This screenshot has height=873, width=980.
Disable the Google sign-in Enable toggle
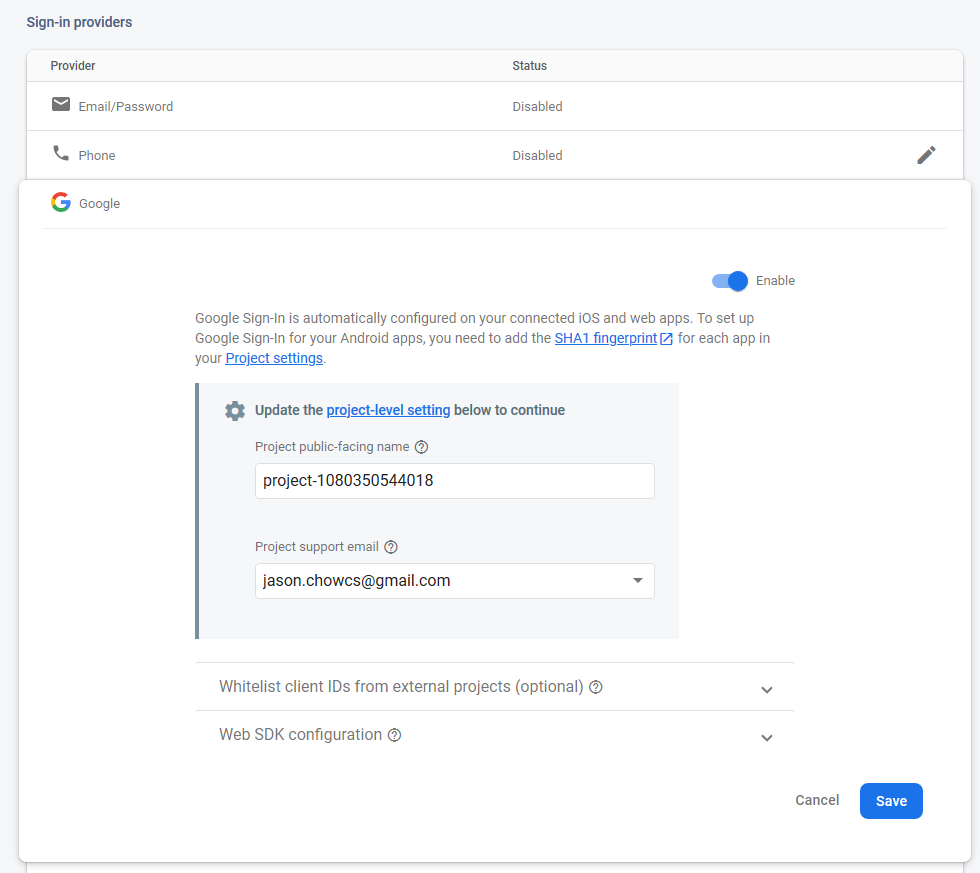pos(731,281)
